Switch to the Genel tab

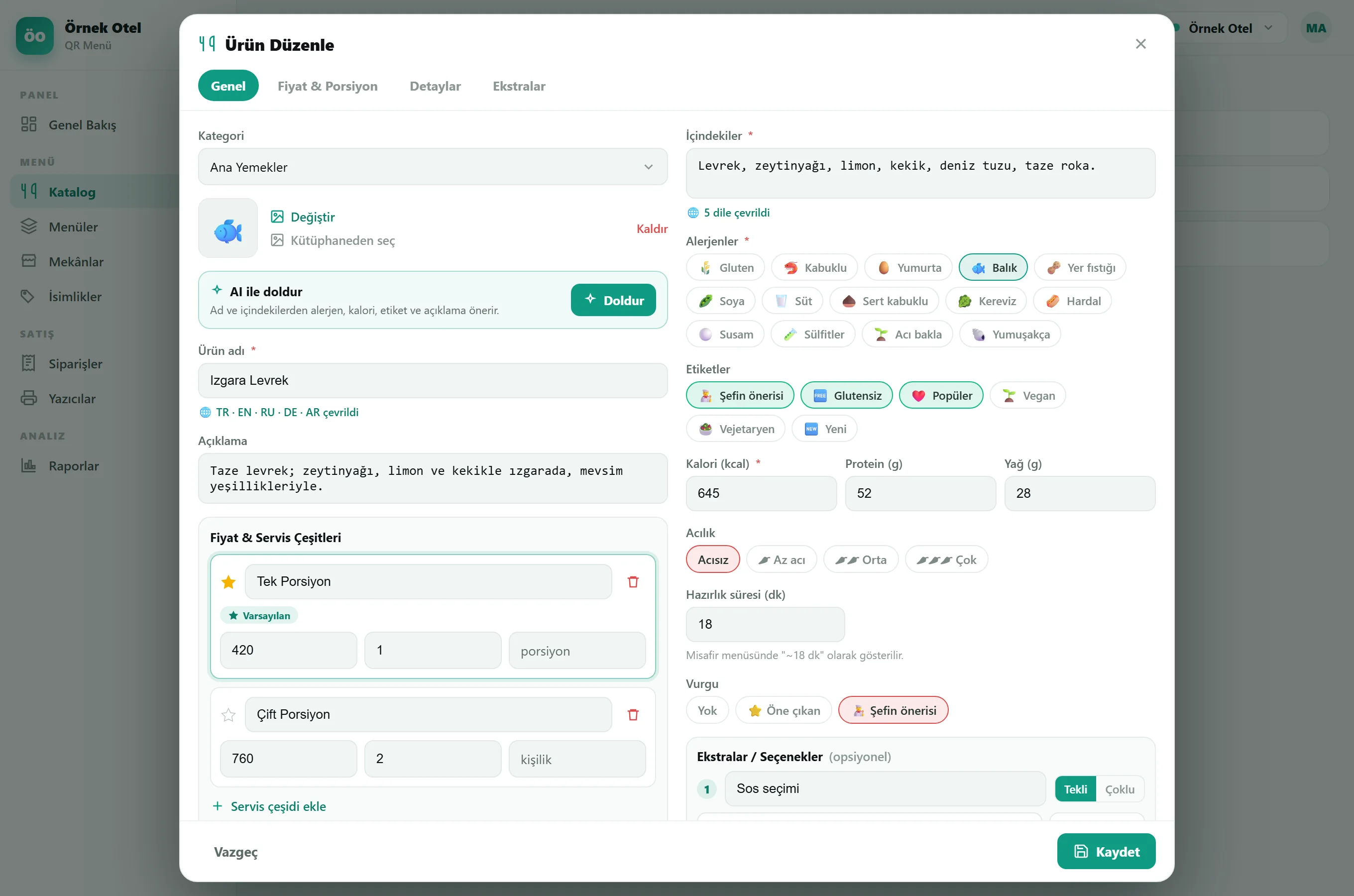(228, 86)
